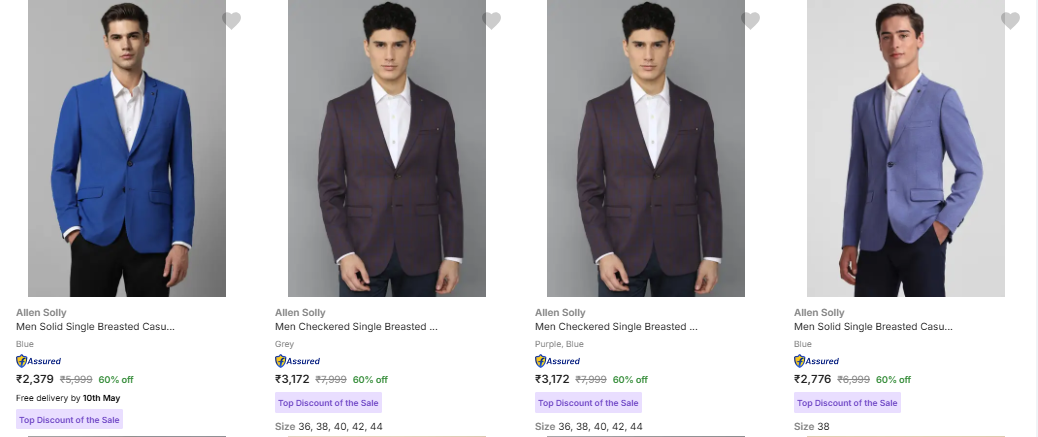Click the ₹2,776 price on fourth blazer
Screen dimensions: 1038x437
coord(813,379)
